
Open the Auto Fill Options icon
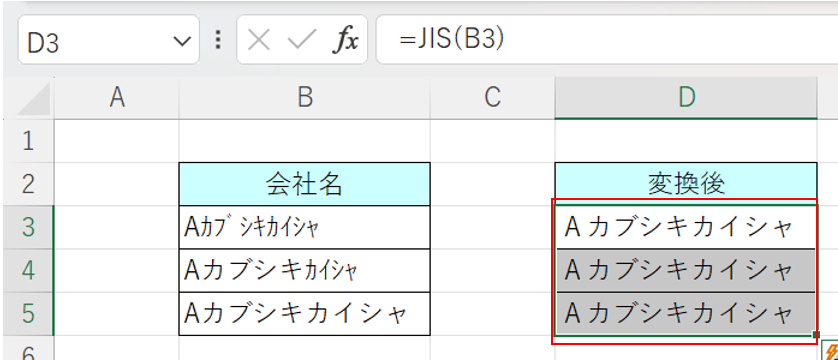tap(831, 350)
